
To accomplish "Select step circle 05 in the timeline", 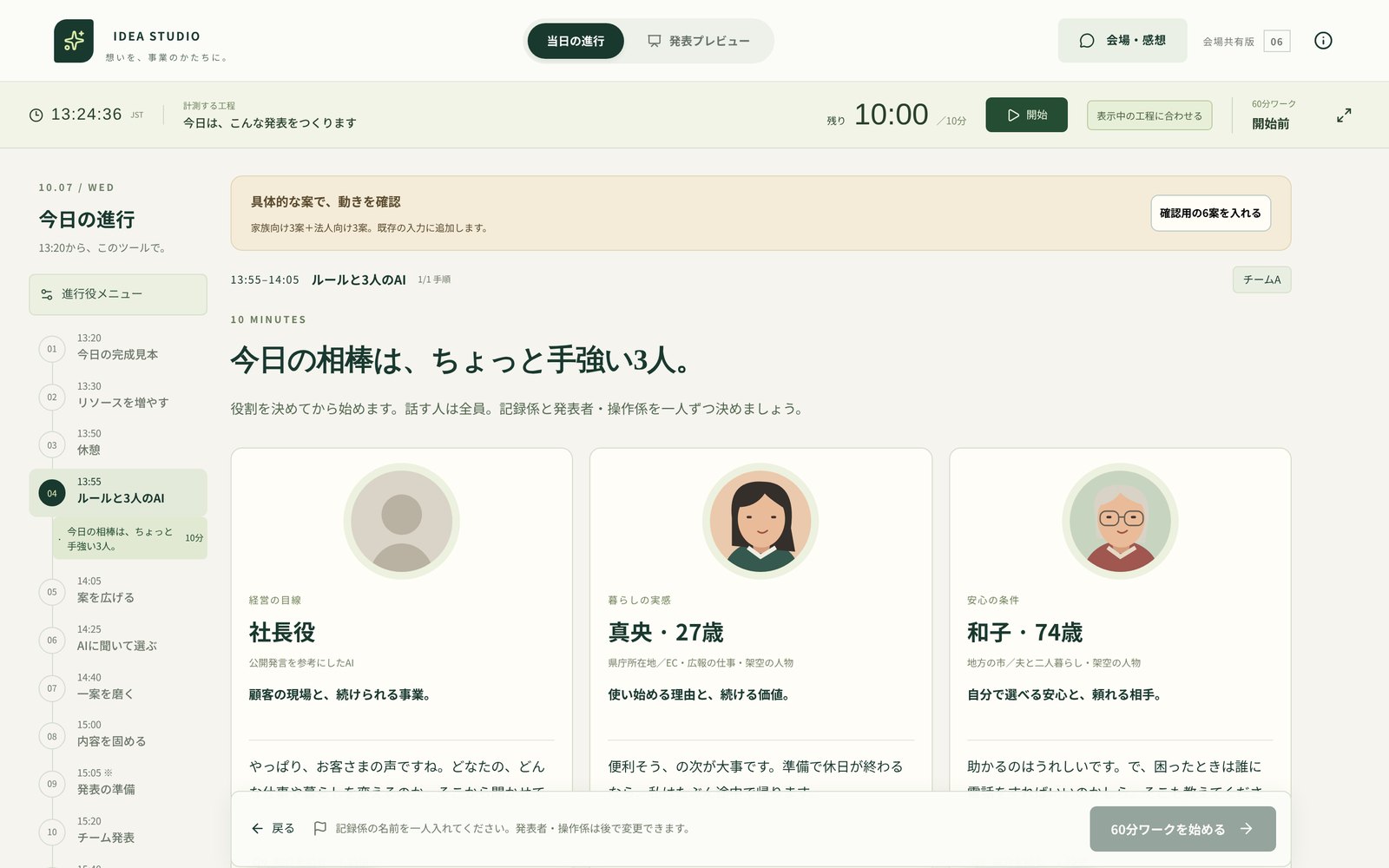I will pos(52,592).
